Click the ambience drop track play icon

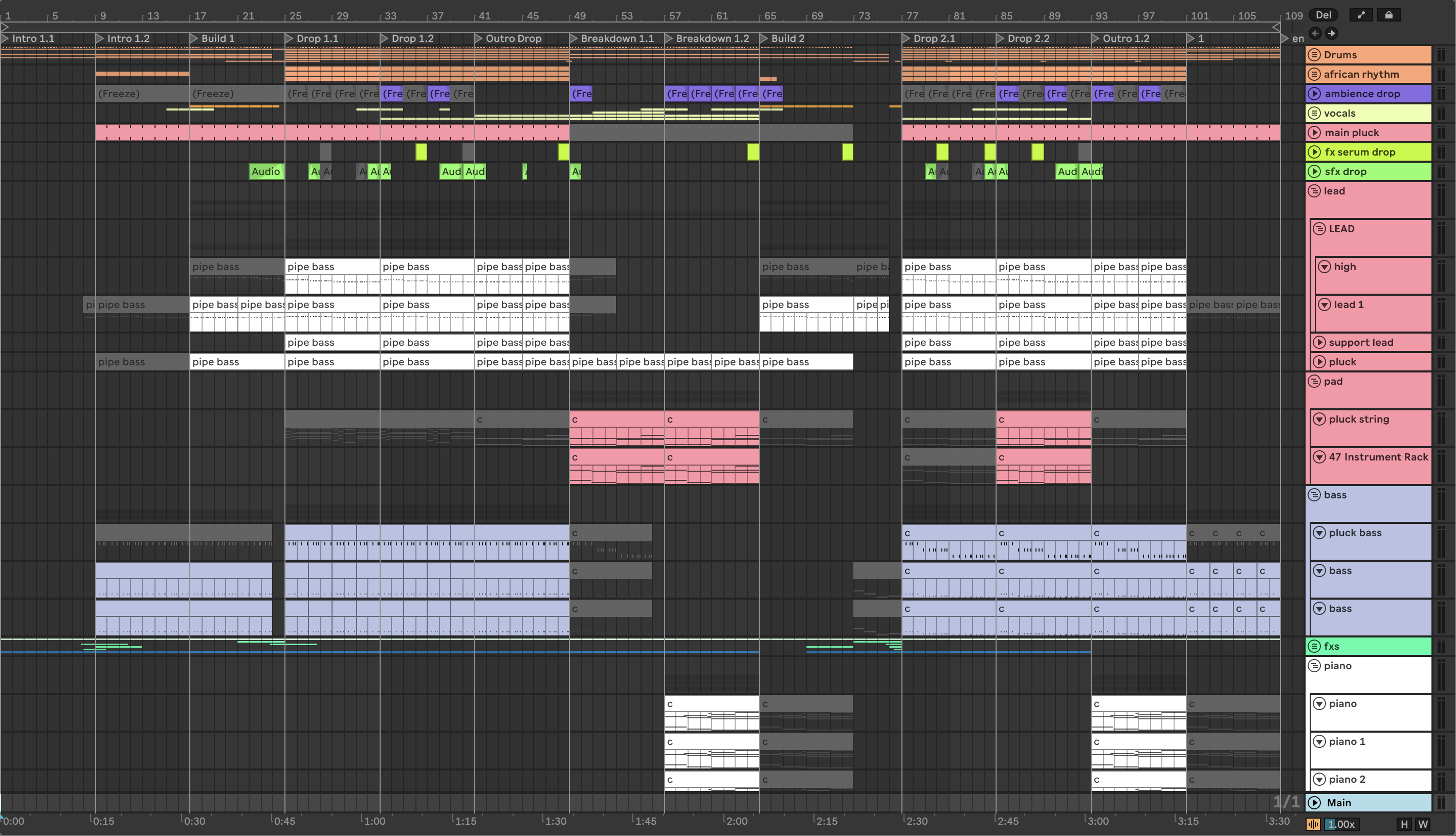pyautogui.click(x=1314, y=94)
